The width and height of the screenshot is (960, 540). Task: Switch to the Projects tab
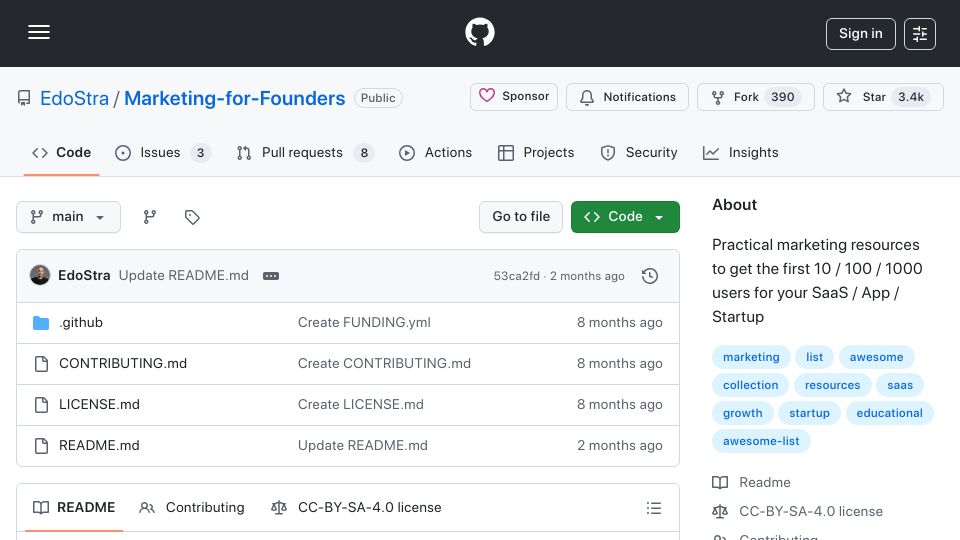tap(536, 152)
